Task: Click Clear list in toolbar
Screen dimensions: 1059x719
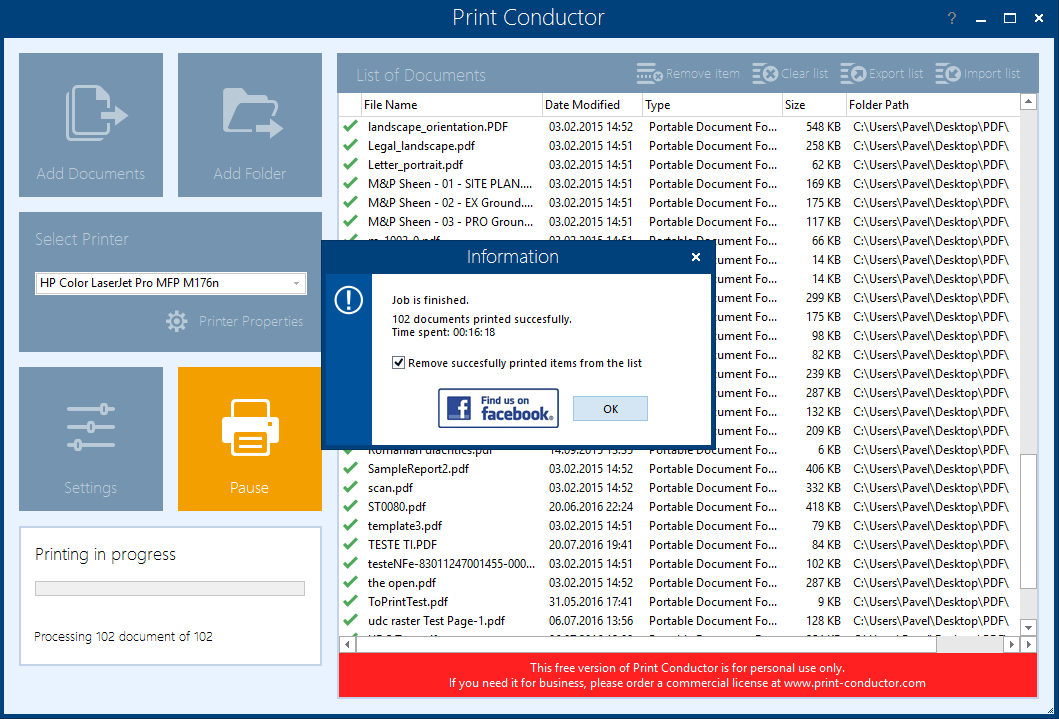Action: point(790,74)
